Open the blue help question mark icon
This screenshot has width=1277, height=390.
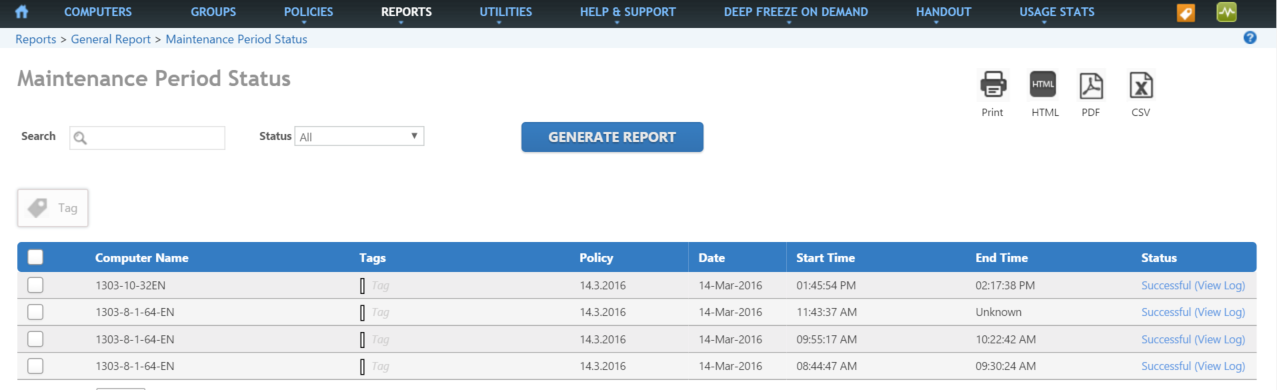[x=1250, y=38]
